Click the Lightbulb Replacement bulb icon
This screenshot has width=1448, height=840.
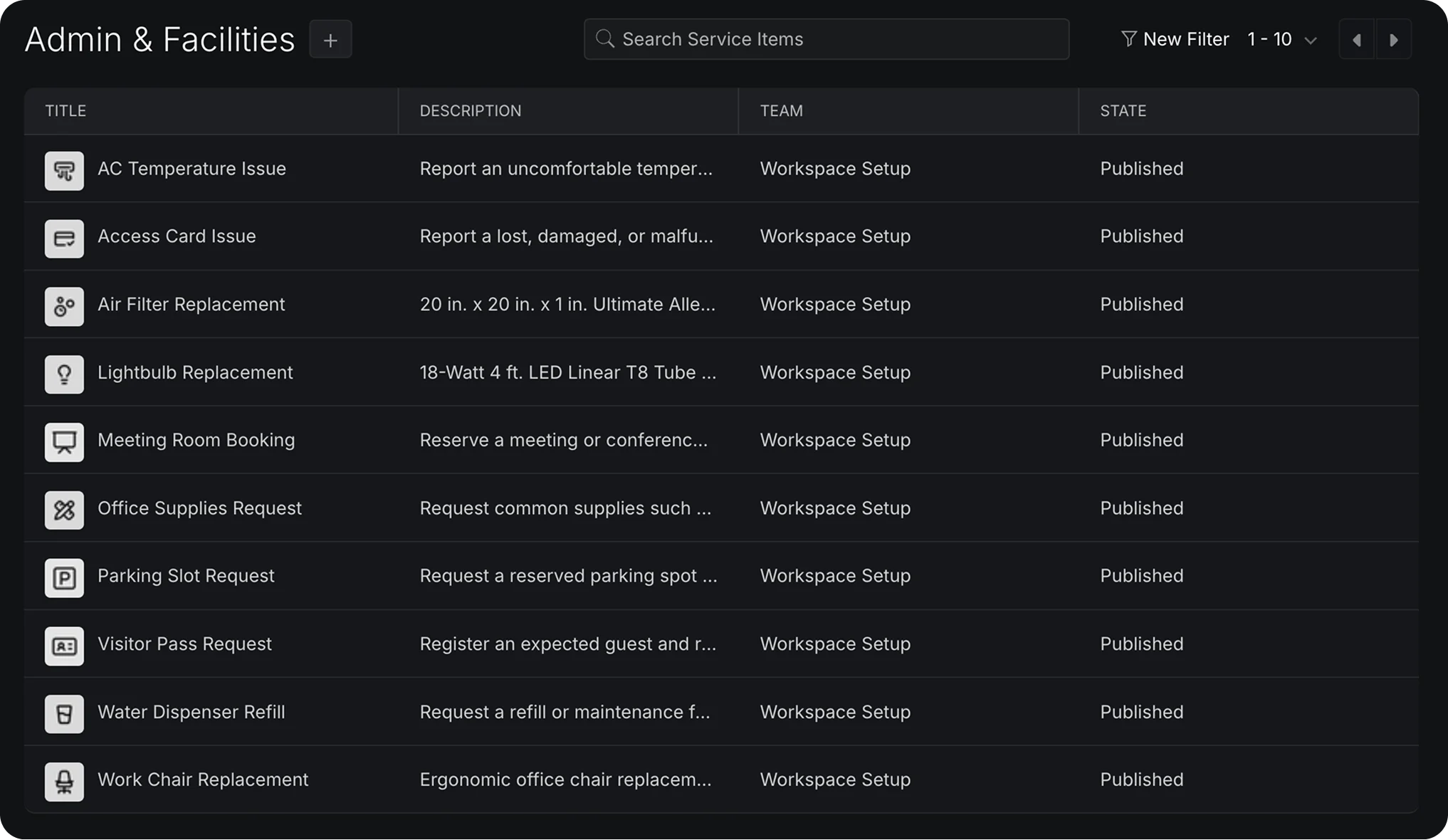pos(64,374)
